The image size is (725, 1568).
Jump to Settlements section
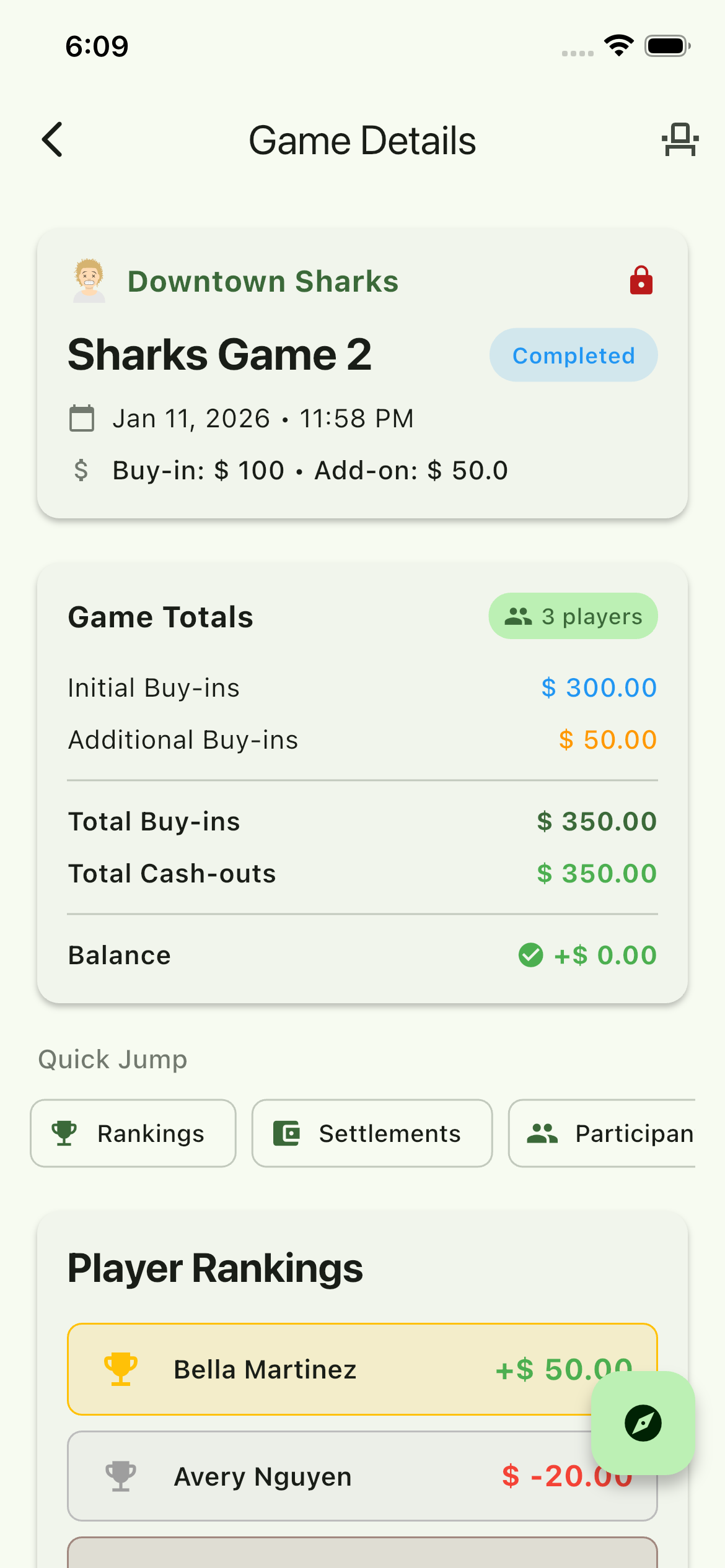coord(372,1133)
